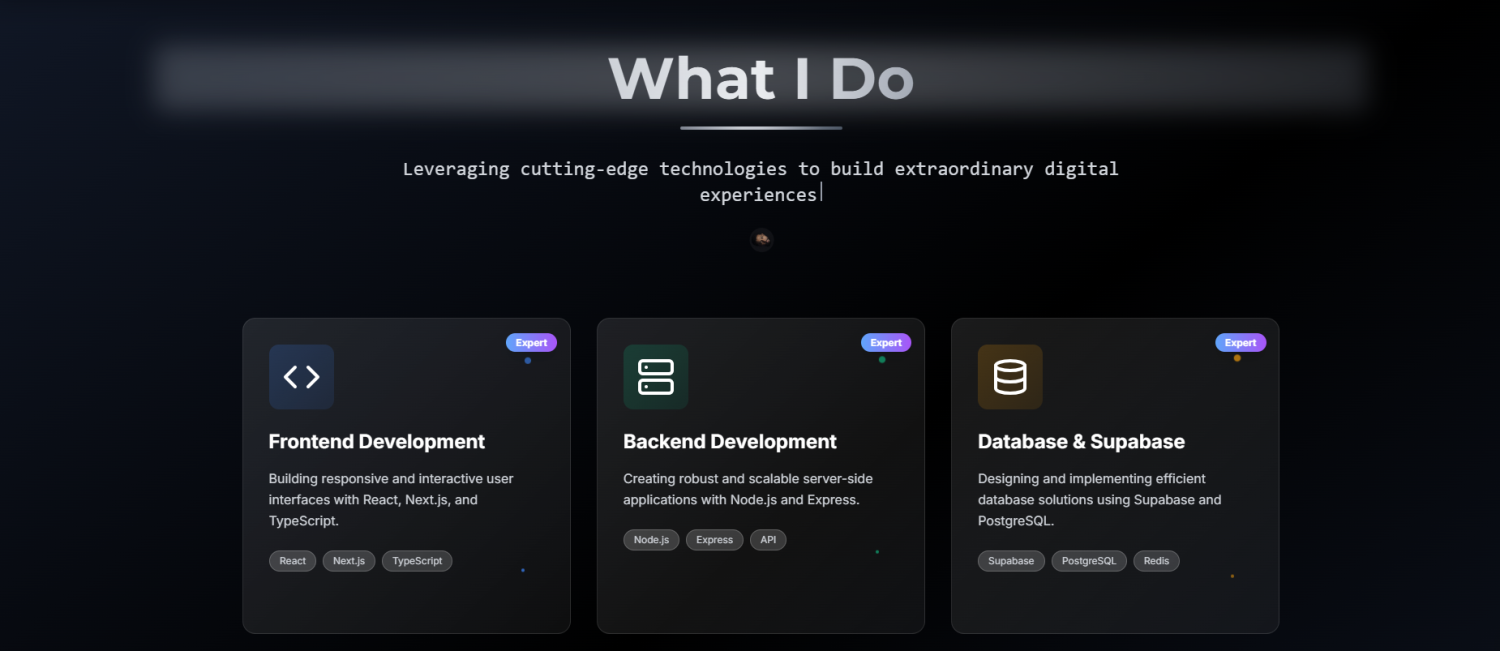The width and height of the screenshot is (1500, 651).
Task: Select the React tag
Action: coord(293,561)
